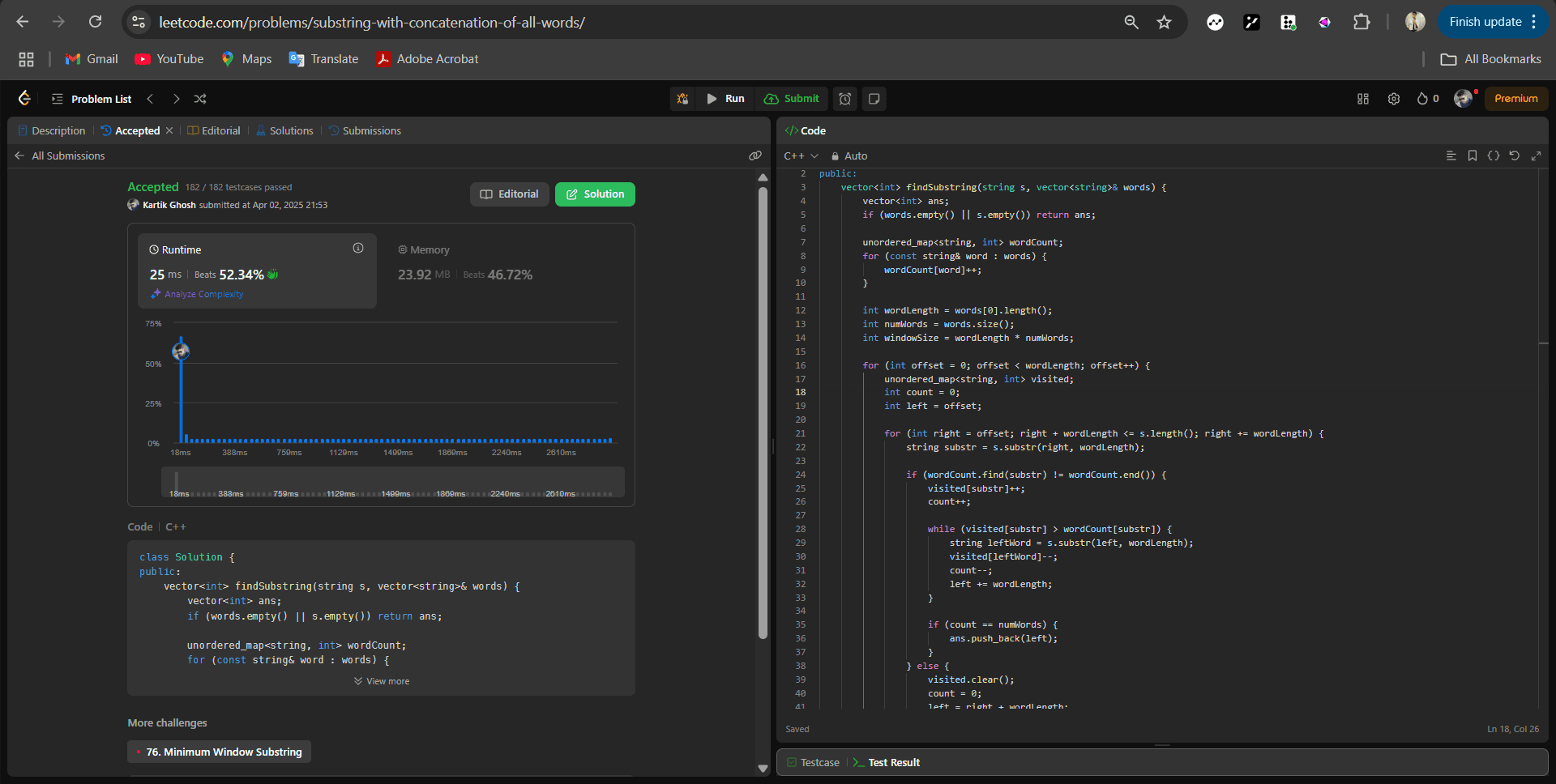Close the Accepted tab
This screenshot has width=1556, height=784.
[169, 130]
